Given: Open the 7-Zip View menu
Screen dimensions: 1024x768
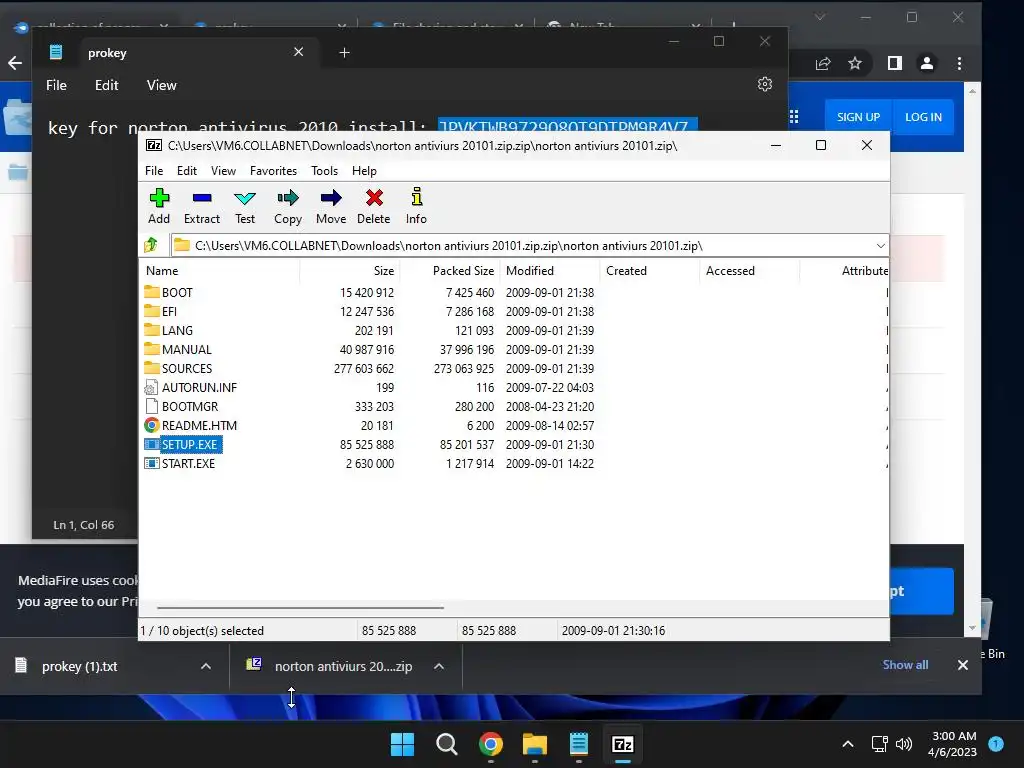Looking at the screenshot, I should 223,170.
